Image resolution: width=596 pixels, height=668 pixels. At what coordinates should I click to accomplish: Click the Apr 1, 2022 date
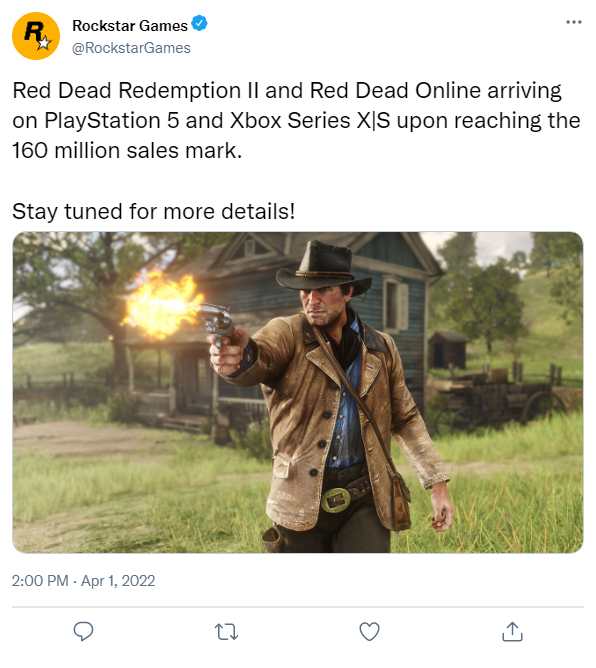pos(118,581)
